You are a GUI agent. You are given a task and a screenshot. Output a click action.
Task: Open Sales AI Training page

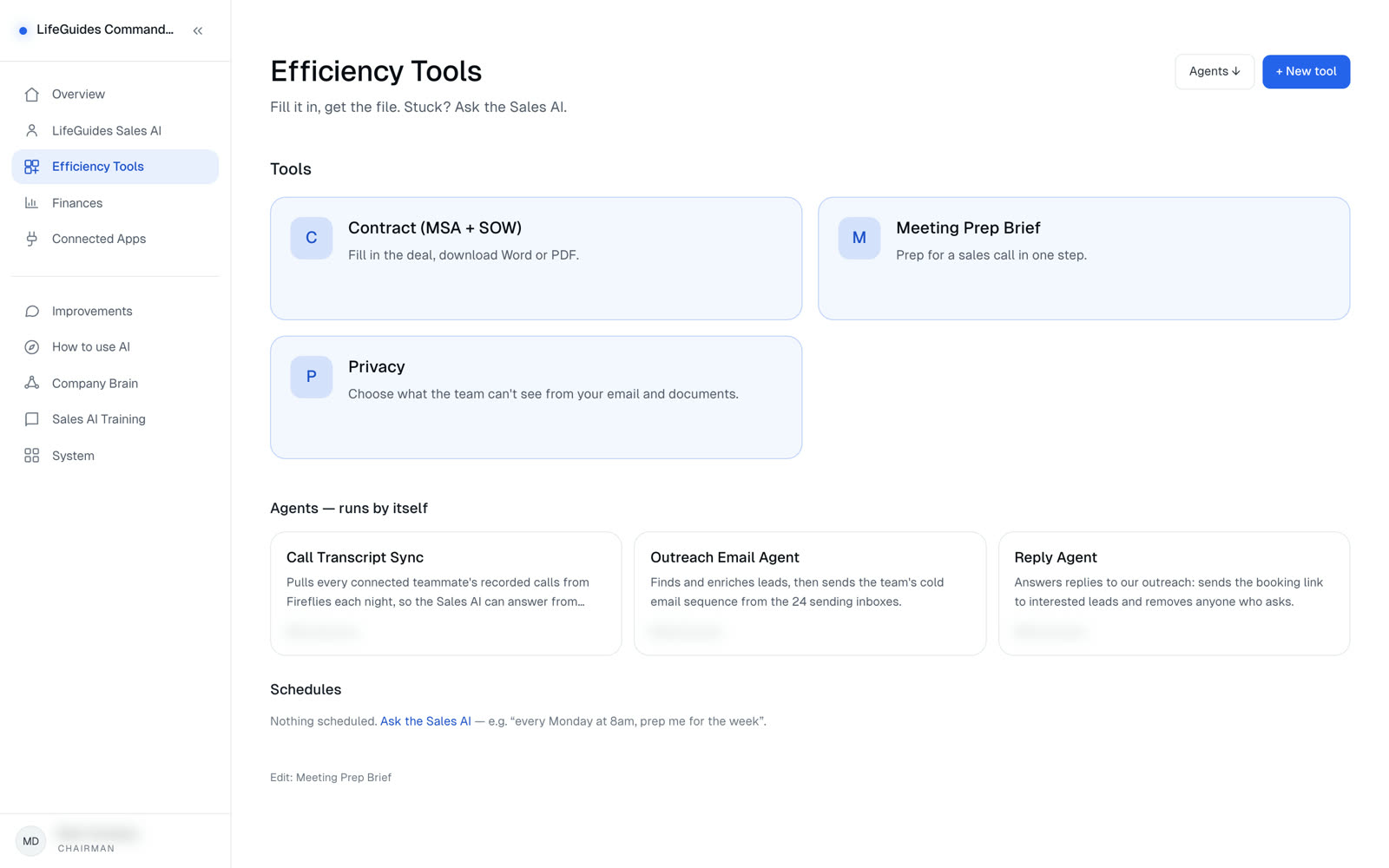(115, 419)
